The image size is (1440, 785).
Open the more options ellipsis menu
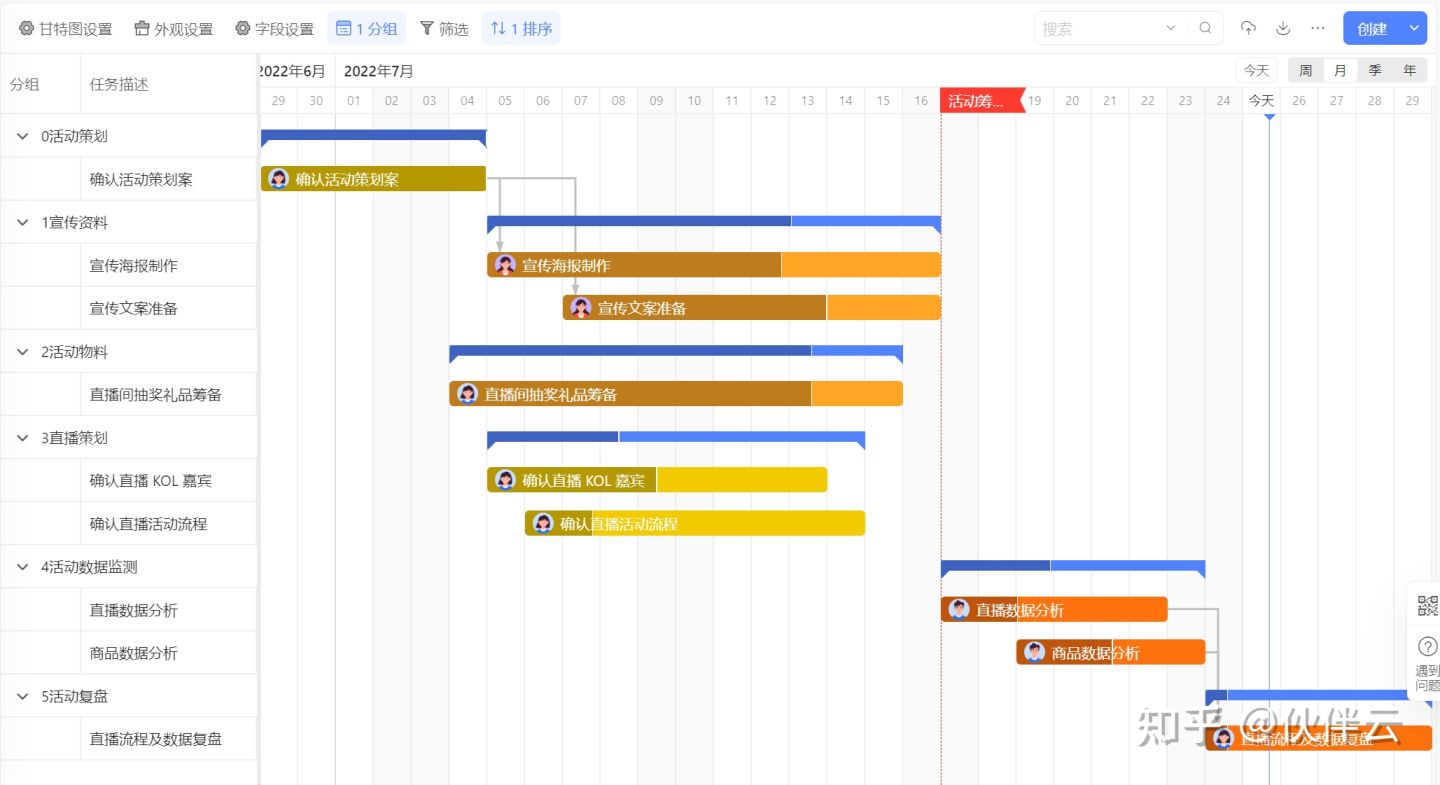[x=1318, y=28]
